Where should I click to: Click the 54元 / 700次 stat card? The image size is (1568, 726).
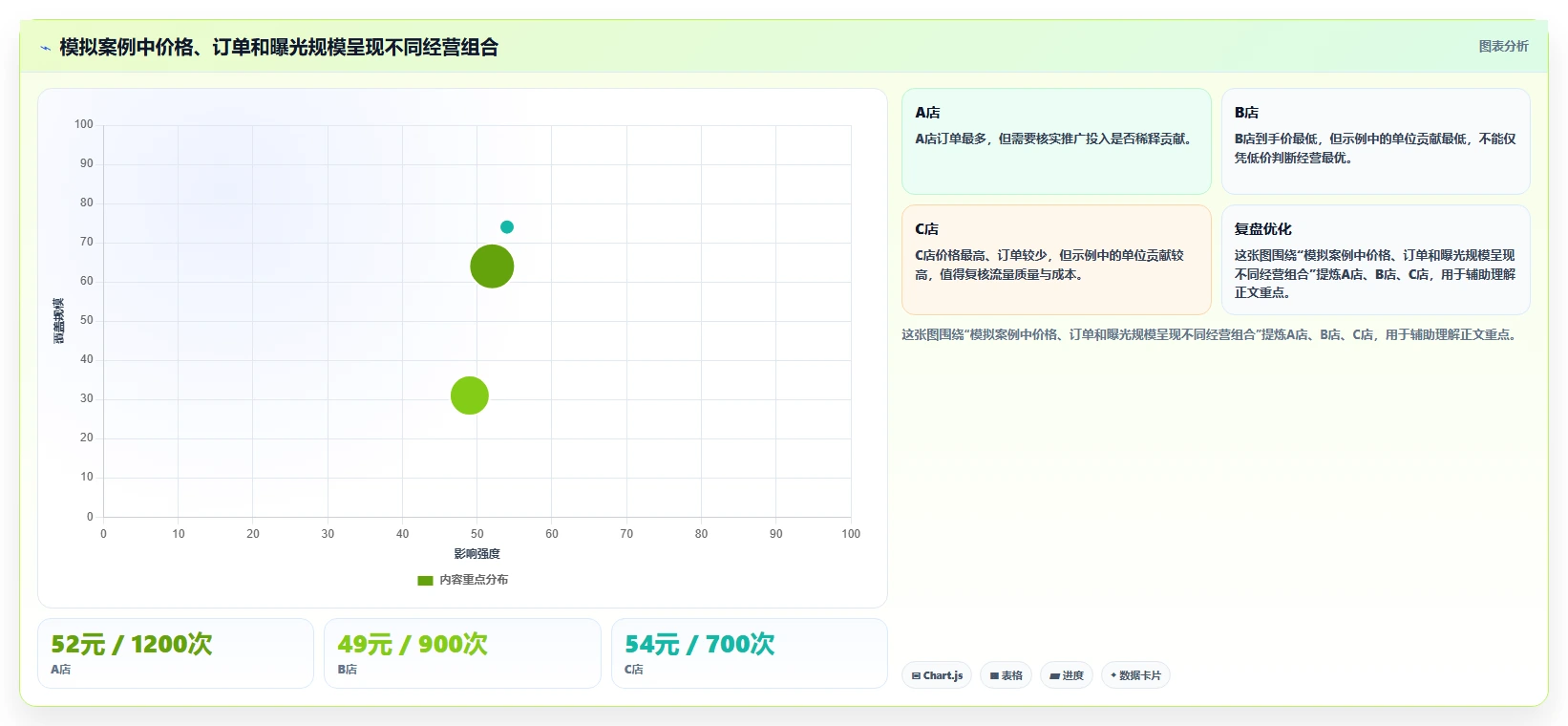[750, 653]
